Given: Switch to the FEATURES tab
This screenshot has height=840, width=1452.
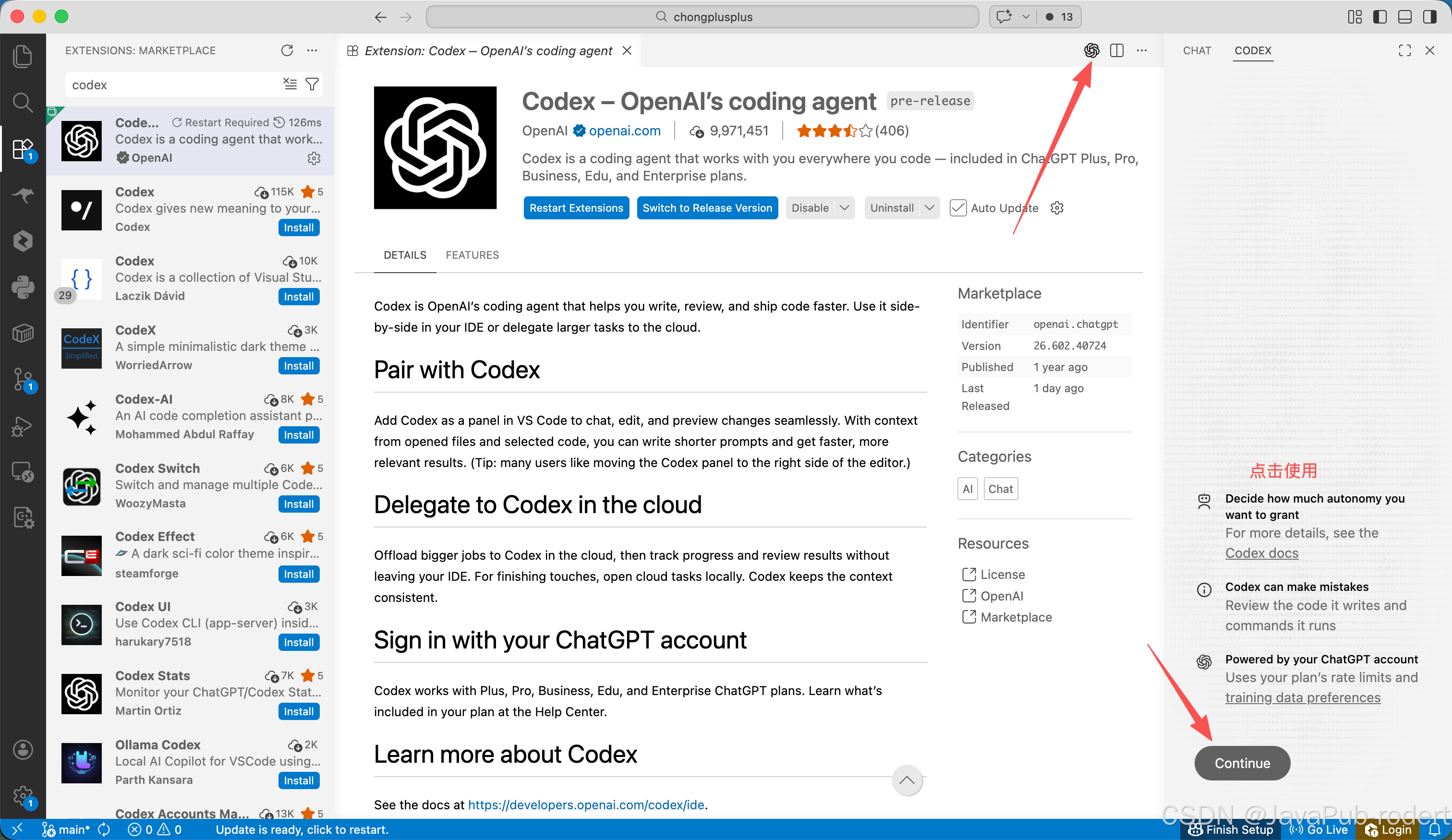Looking at the screenshot, I should point(472,255).
